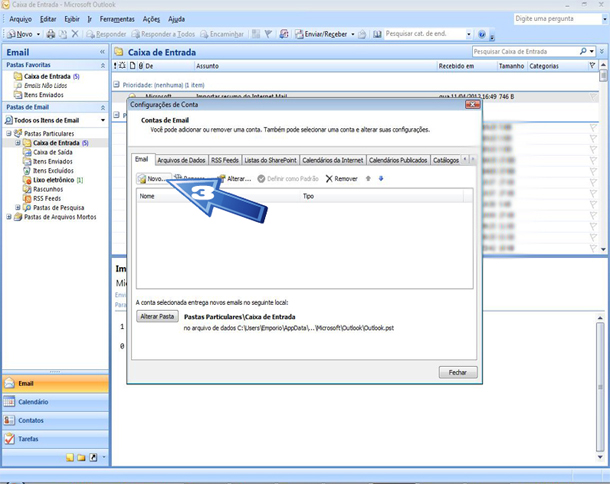Screen dimensions: 610x484
Task: Select Lixo eletrônico folder
Action: click(53, 180)
